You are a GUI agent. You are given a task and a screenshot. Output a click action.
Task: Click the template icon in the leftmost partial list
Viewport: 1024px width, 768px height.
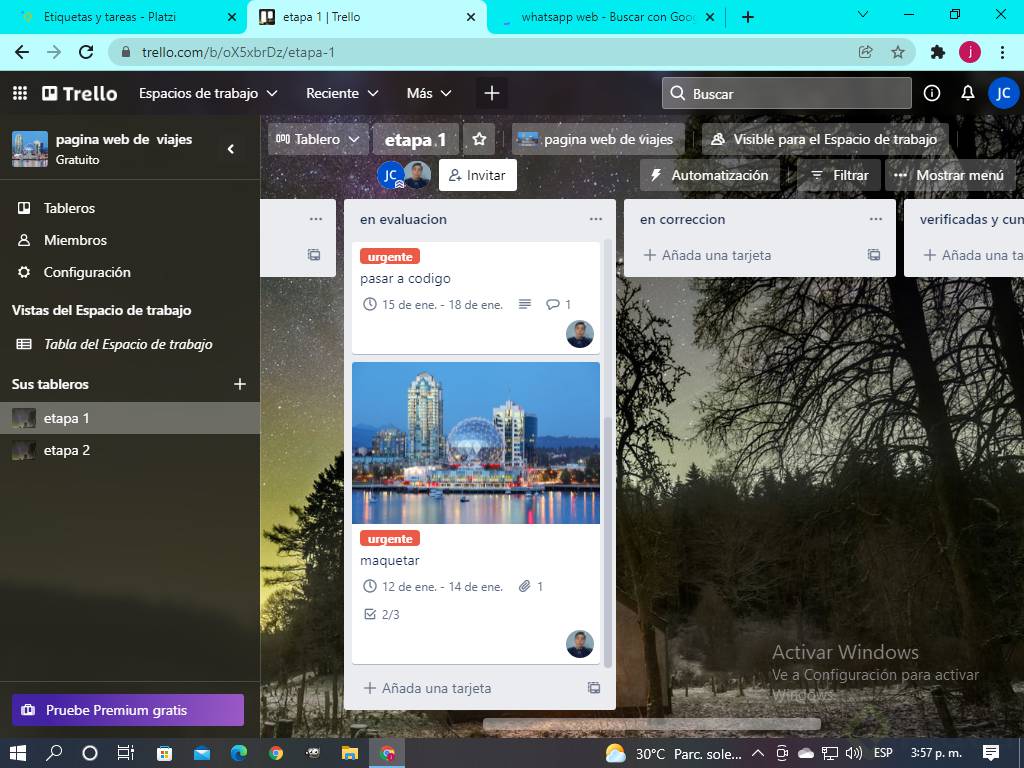click(x=314, y=255)
